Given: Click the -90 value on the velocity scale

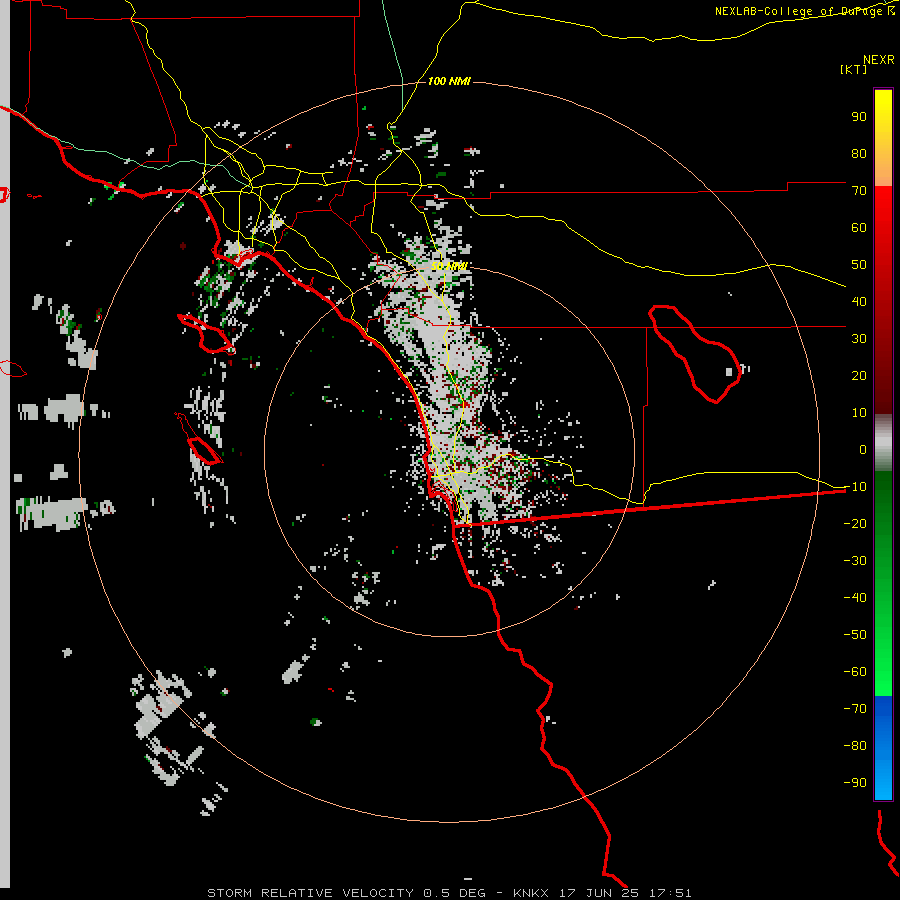Looking at the screenshot, I should 855,783.
